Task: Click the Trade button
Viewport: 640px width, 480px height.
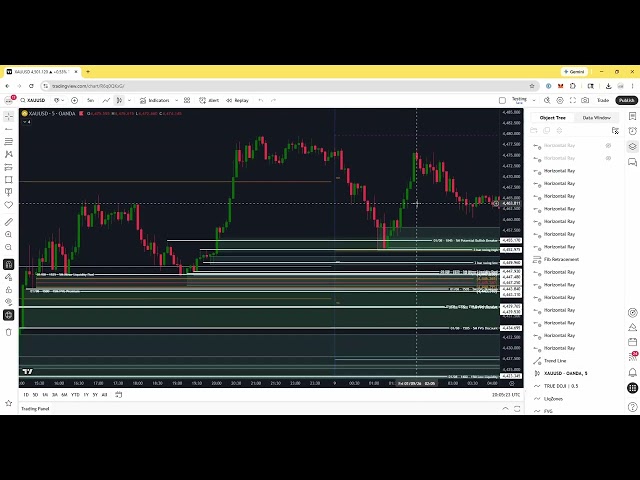Action: point(603,100)
